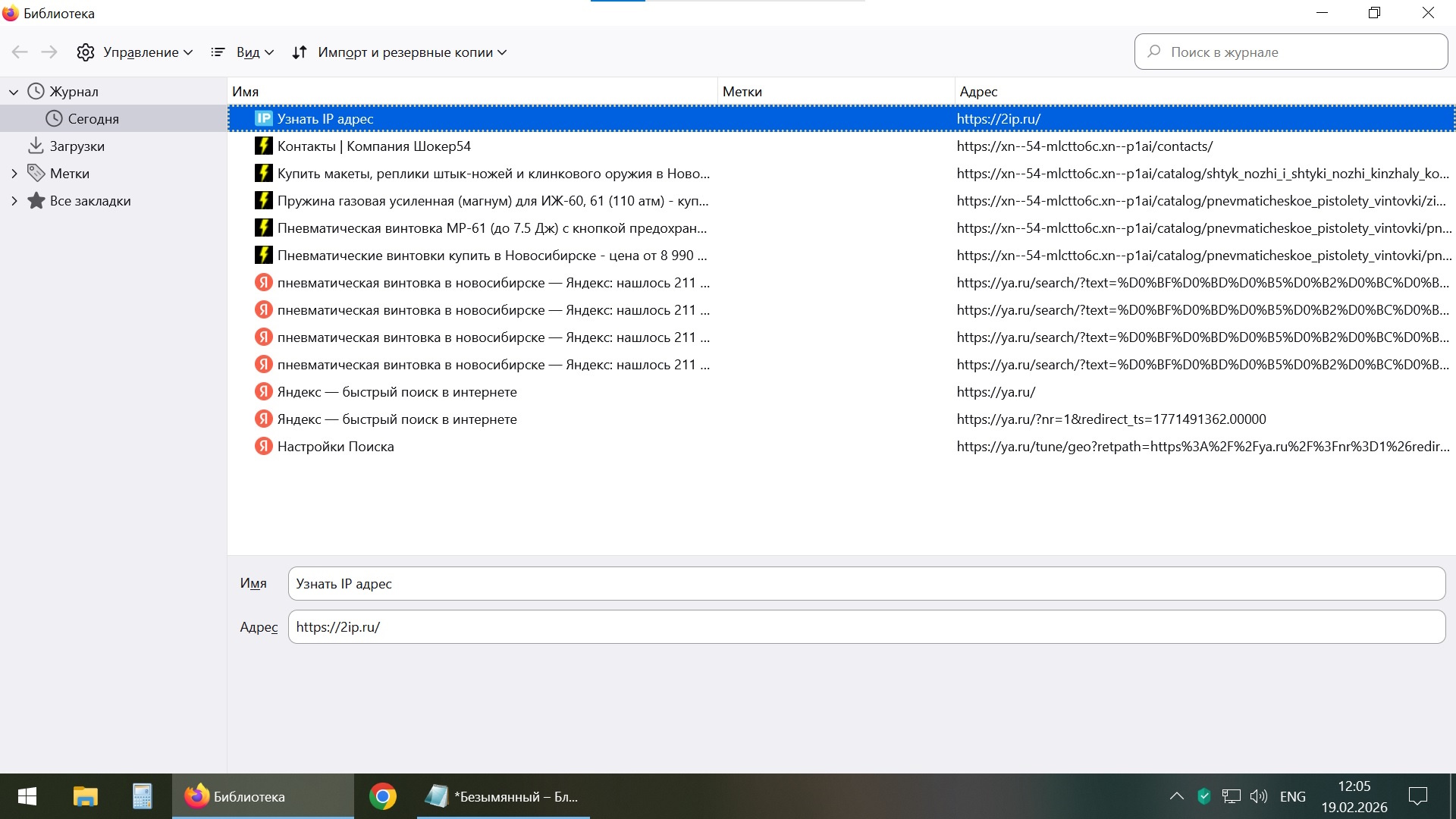Collapse the Журнал tree node

tap(14, 92)
